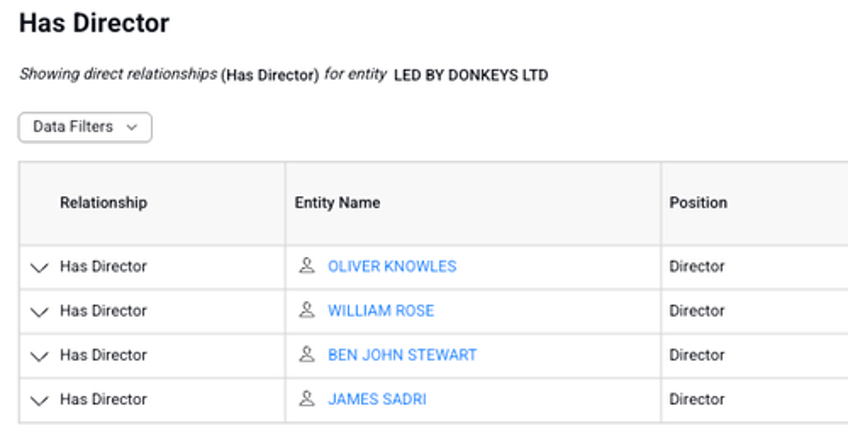Click the Entity Name column header
Screen dimensions: 848x435
[337, 202]
